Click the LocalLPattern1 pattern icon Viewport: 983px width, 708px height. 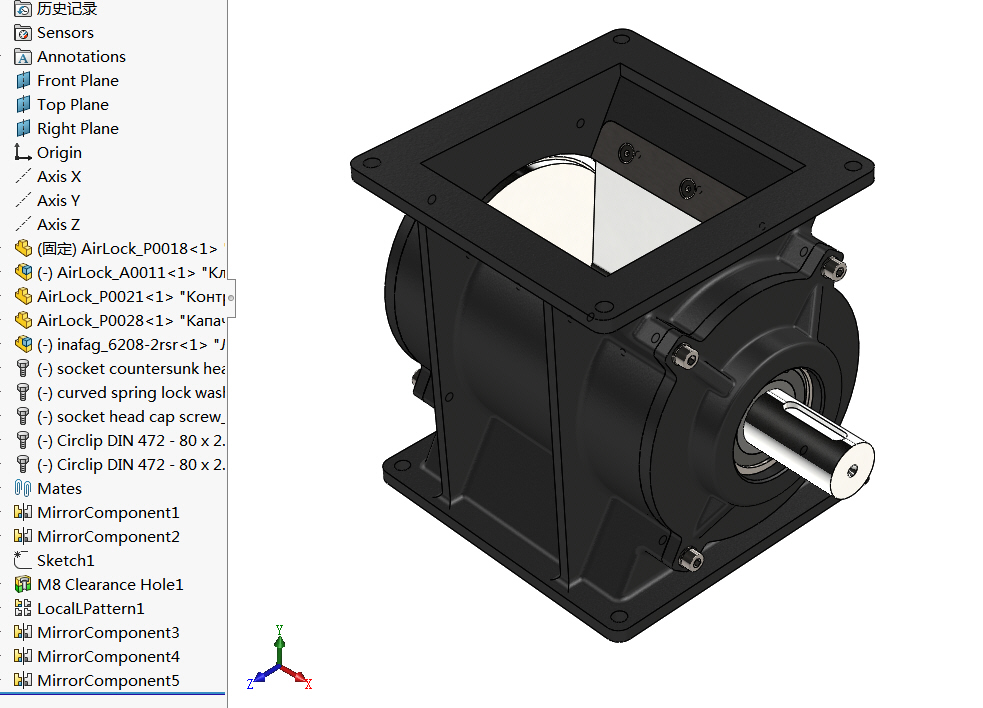pyautogui.click(x=23, y=608)
